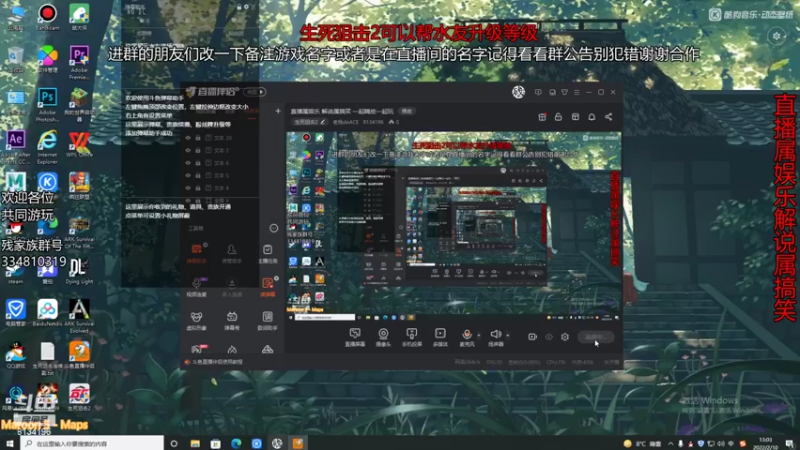This screenshot has height=450, width=800.
Task: Open the hamburger menu in title bar
Action: click(577, 92)
